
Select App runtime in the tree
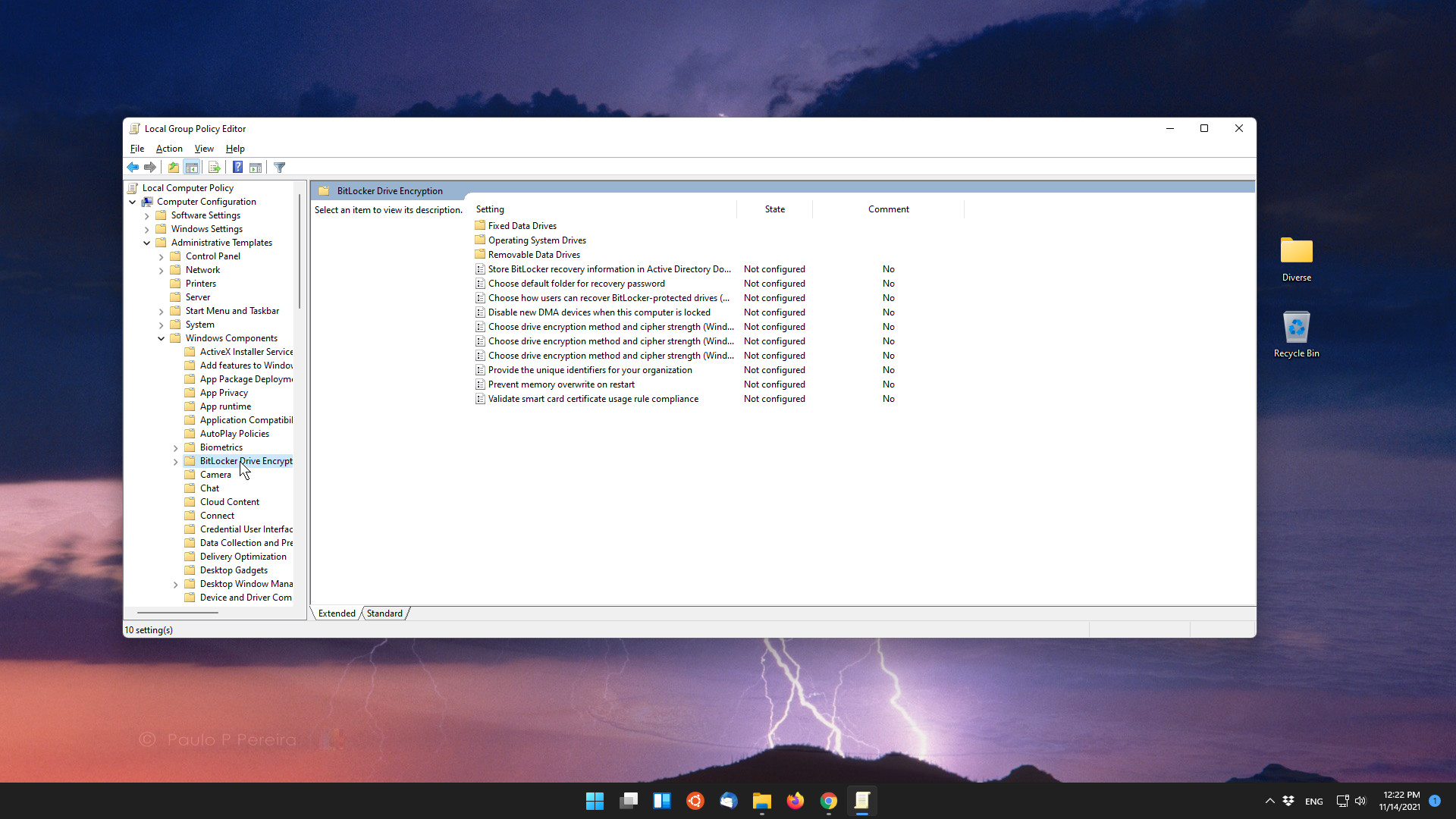225,406
